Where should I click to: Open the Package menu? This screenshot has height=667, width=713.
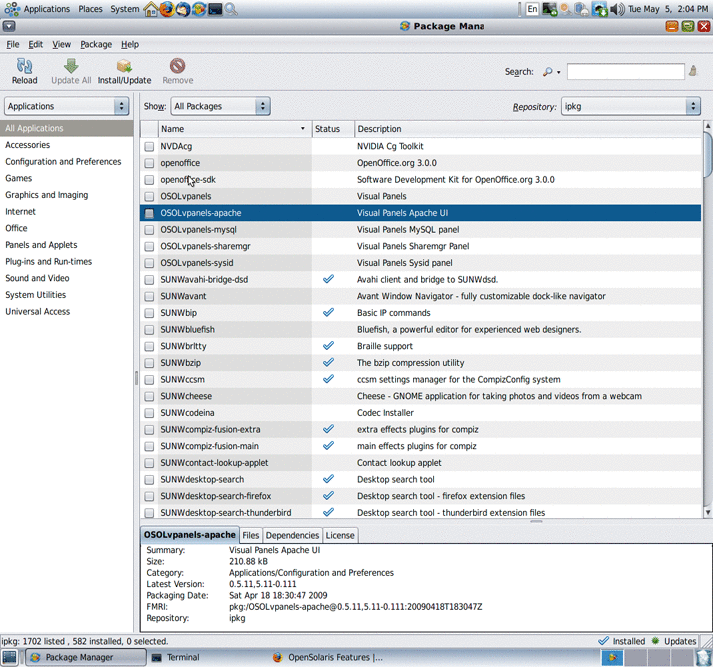96,44
